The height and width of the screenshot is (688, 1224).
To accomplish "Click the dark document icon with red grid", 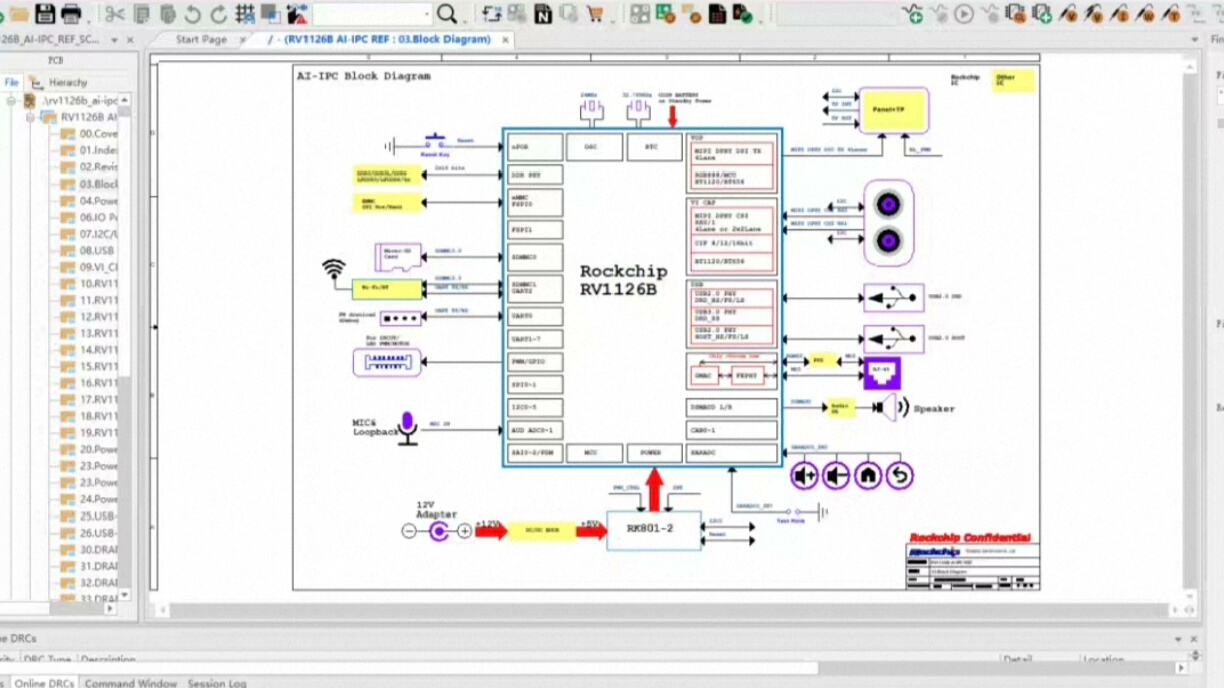I will 718,14.
